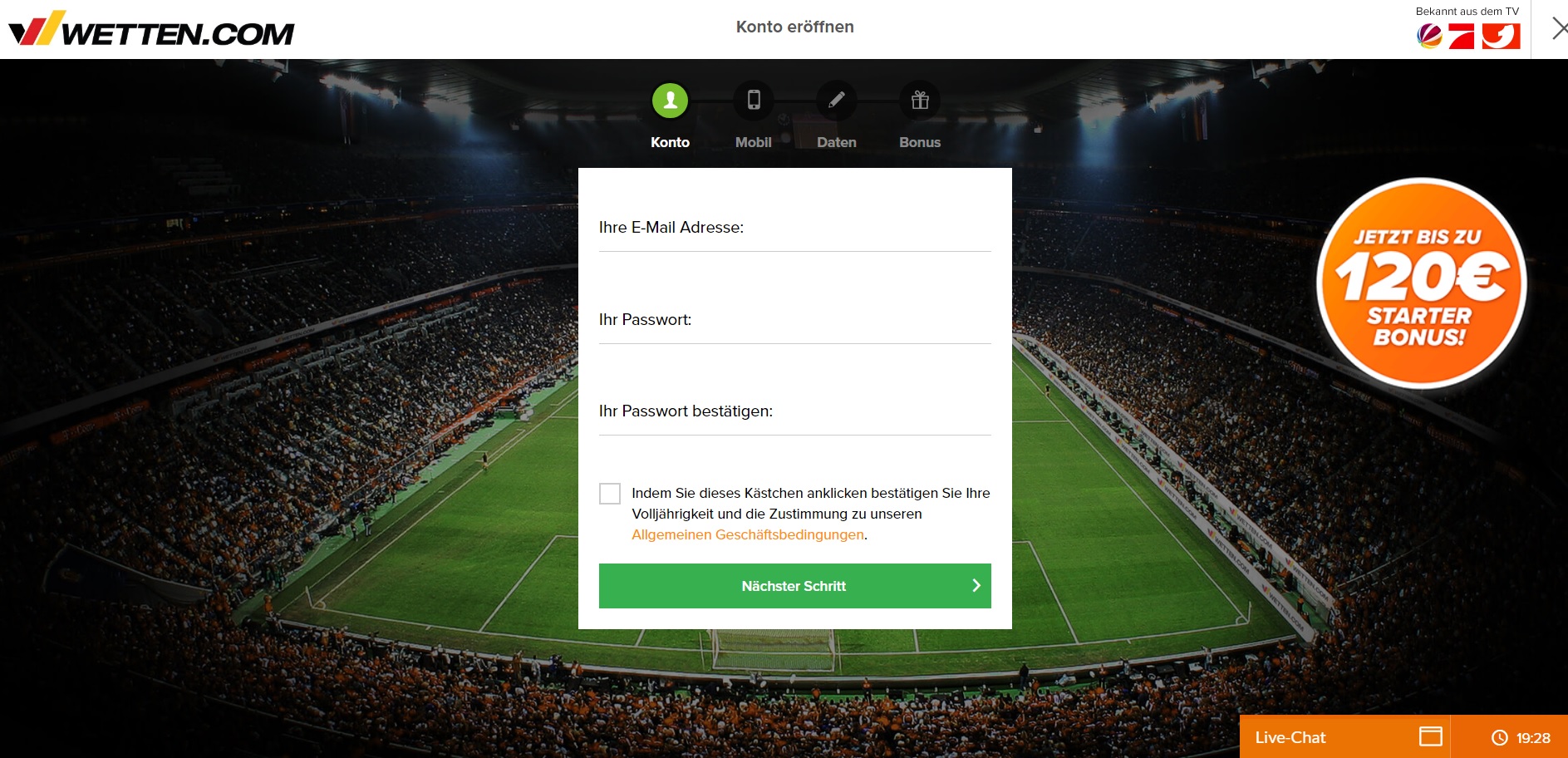The height and width of the screenshot is (758, 1568).
Task: Select the Mobil phone step icon
Action: (x=753, y=101)
